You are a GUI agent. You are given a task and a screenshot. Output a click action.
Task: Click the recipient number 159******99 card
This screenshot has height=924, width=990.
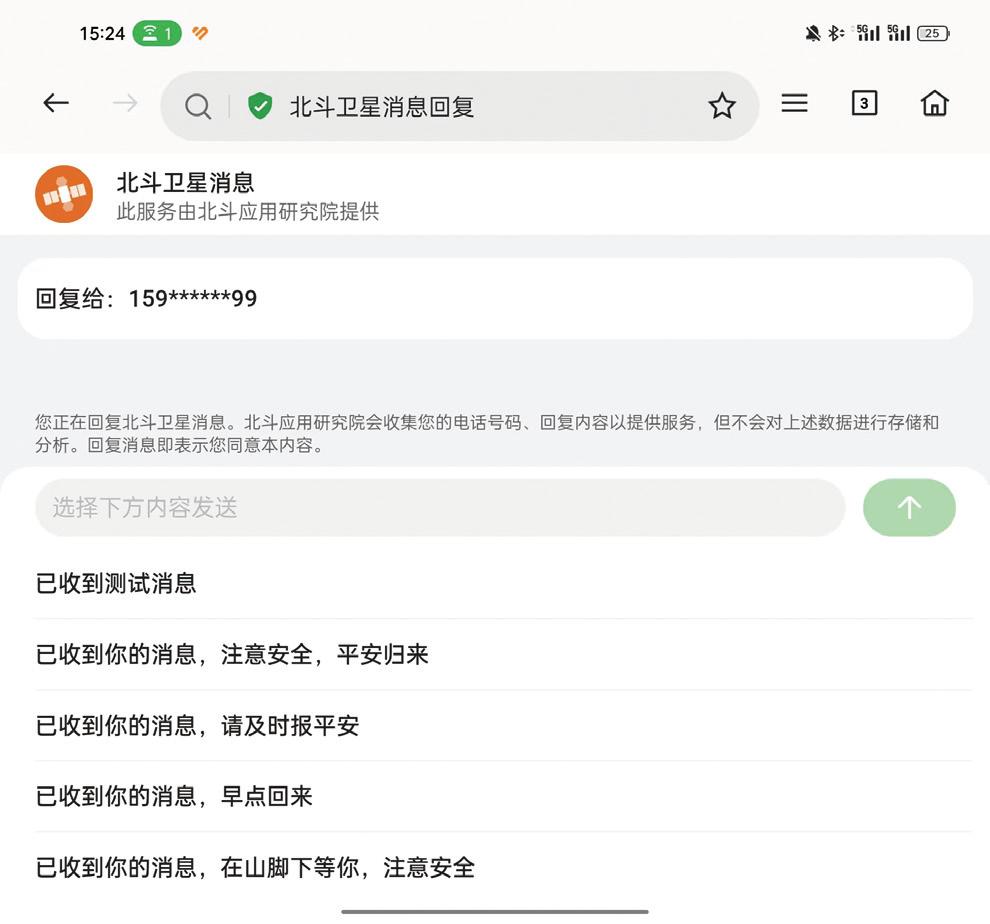[495, 297]
